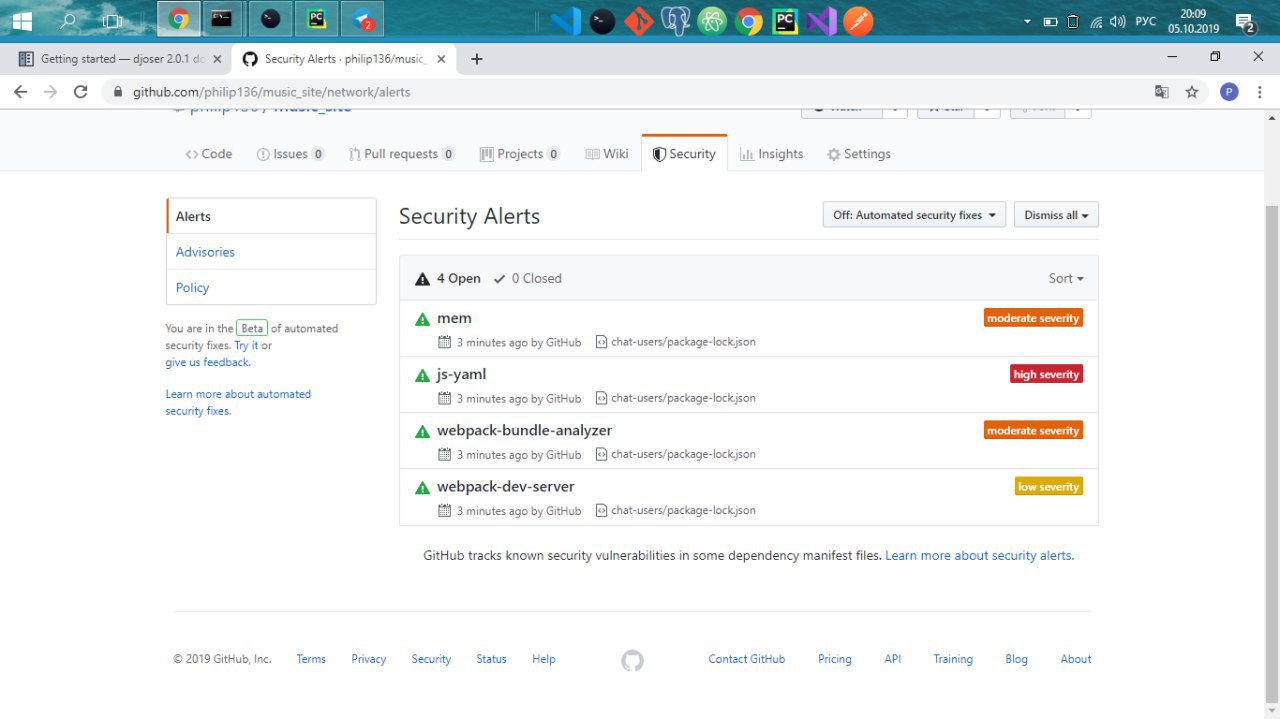Open the Chrome profile avatar P
The image size is (1280, 719).
pos(1229,91)
